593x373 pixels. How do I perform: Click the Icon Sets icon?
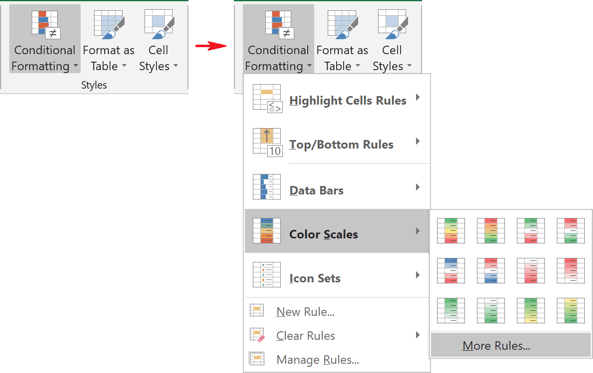coord(267,275)
